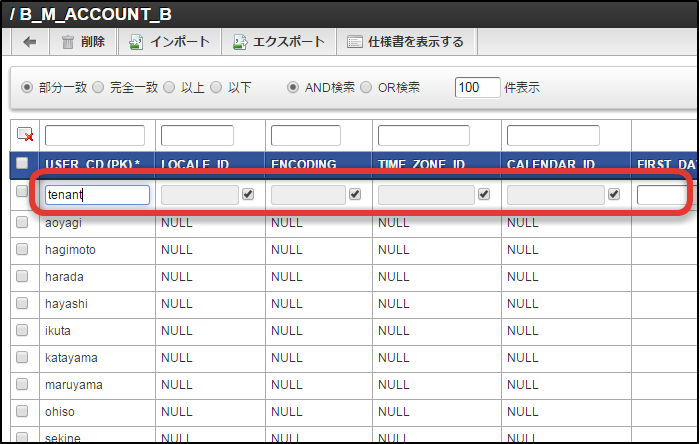Screen dimensions: 700x444
Task: Check the harada row checkbox
Action: 22,276
